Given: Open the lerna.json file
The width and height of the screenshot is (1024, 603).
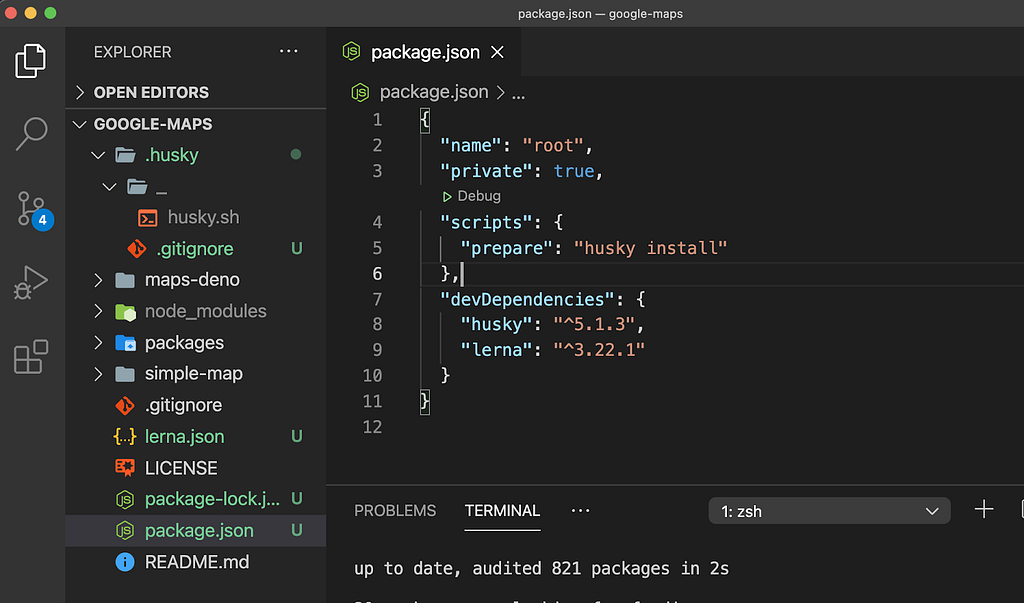Looking at the screenshot, I should click(196, 436).
